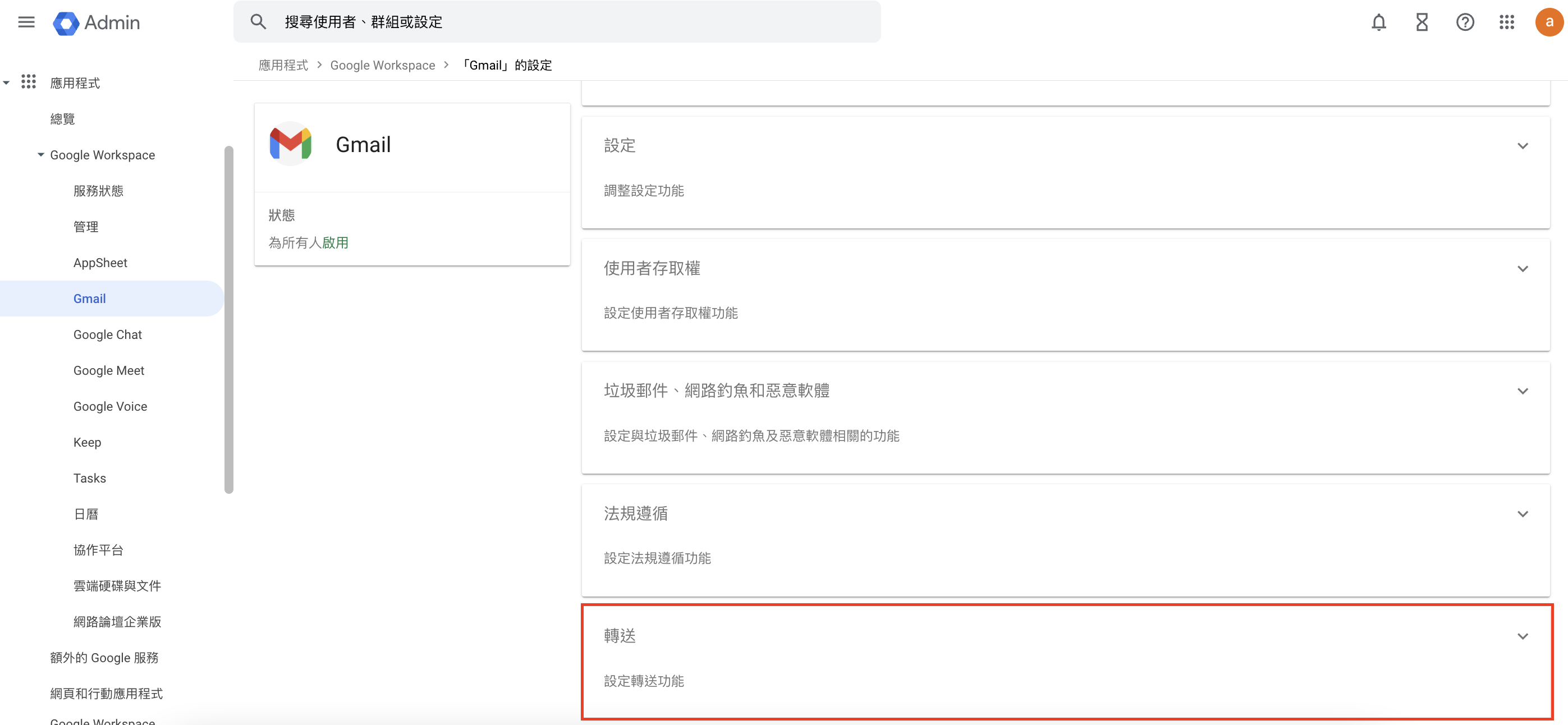Open 網路論壇企業版 in the sidebar

(x=117, y=622)
